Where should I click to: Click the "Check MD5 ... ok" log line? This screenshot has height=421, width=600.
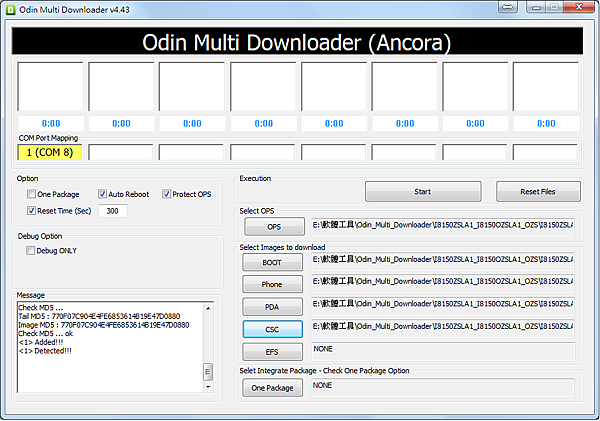tap(46, 333)
